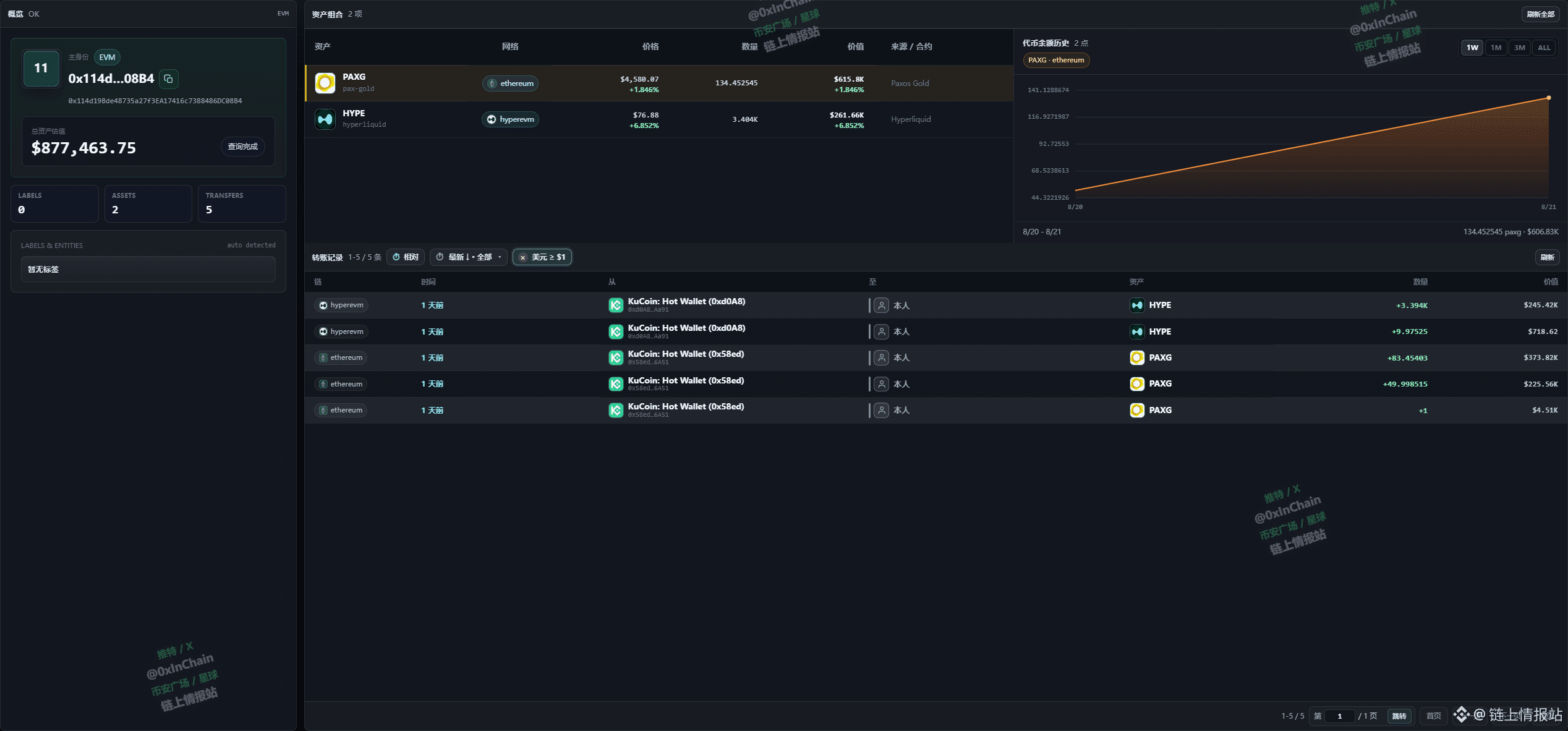Click HYPE icon in the +9.97525 transfer row

click(x=1137, y=331)
